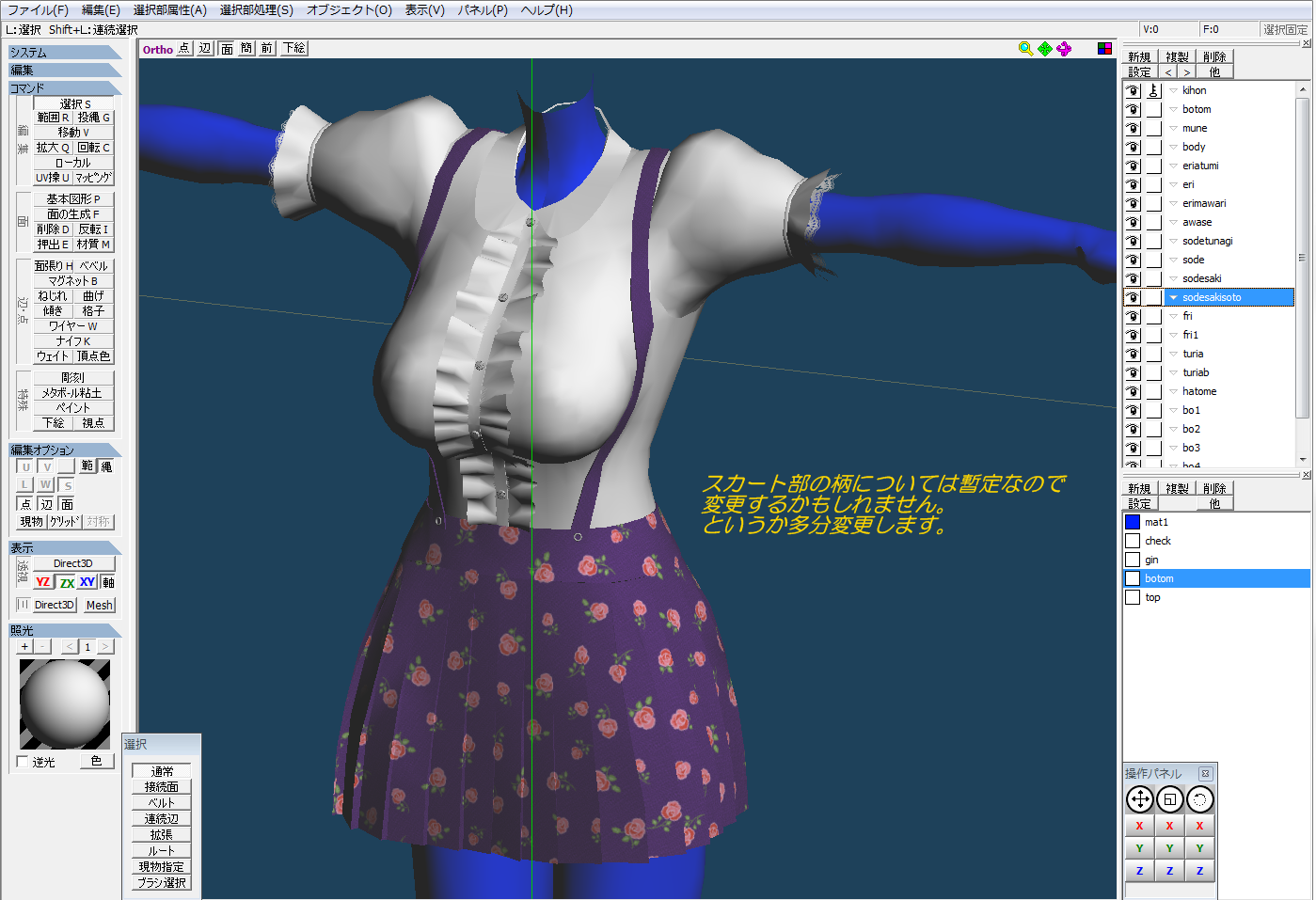The height and width of the screenshot is (900, 1316).
Task: Toggle visibility of the hatome object
Action: 1133,391
